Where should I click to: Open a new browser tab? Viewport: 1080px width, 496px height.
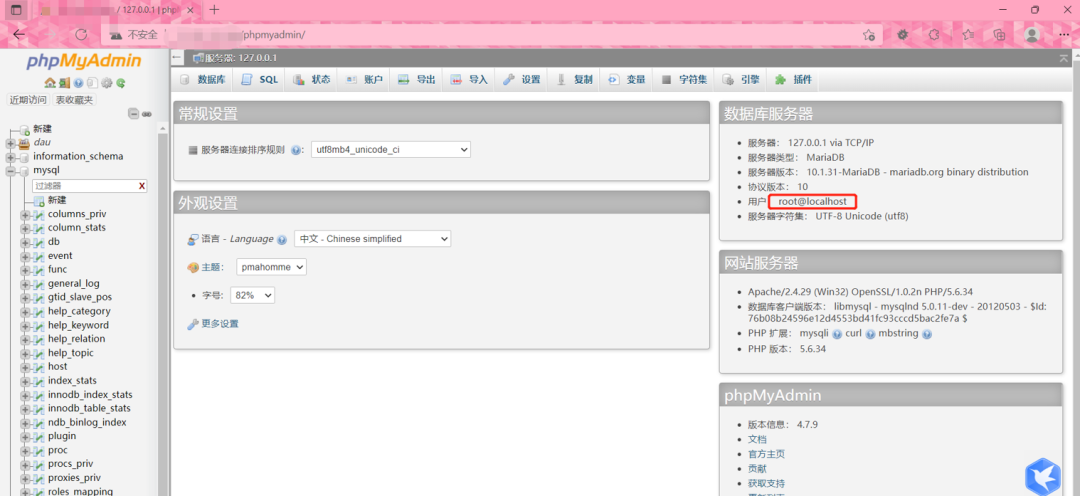tap(214, 10)
